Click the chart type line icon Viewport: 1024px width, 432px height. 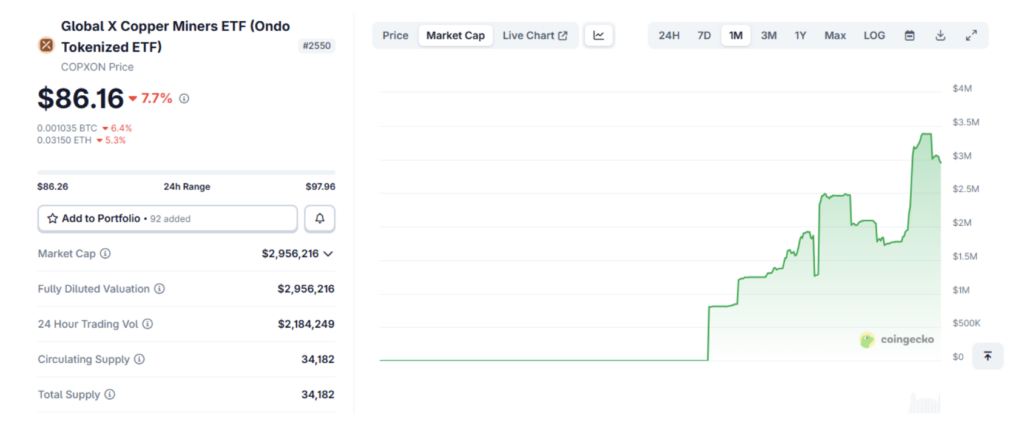599,35
